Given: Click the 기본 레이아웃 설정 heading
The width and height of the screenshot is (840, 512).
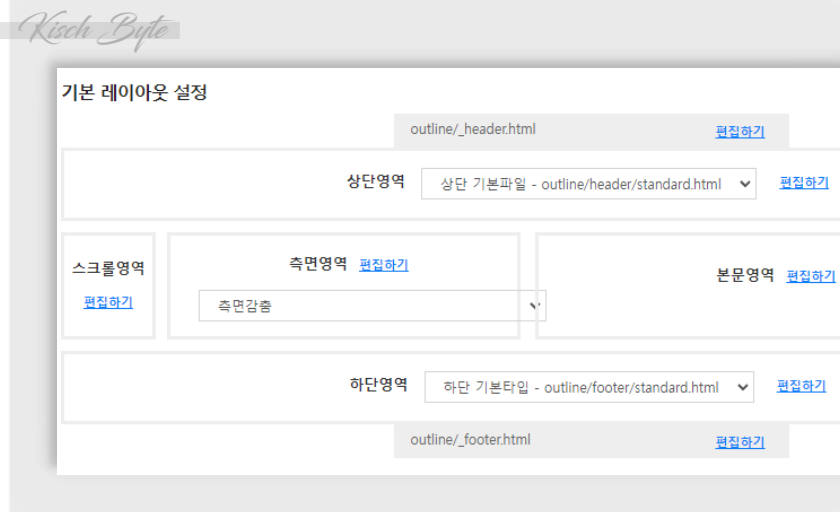Looking at the screenshot, I should pos(134,93).
